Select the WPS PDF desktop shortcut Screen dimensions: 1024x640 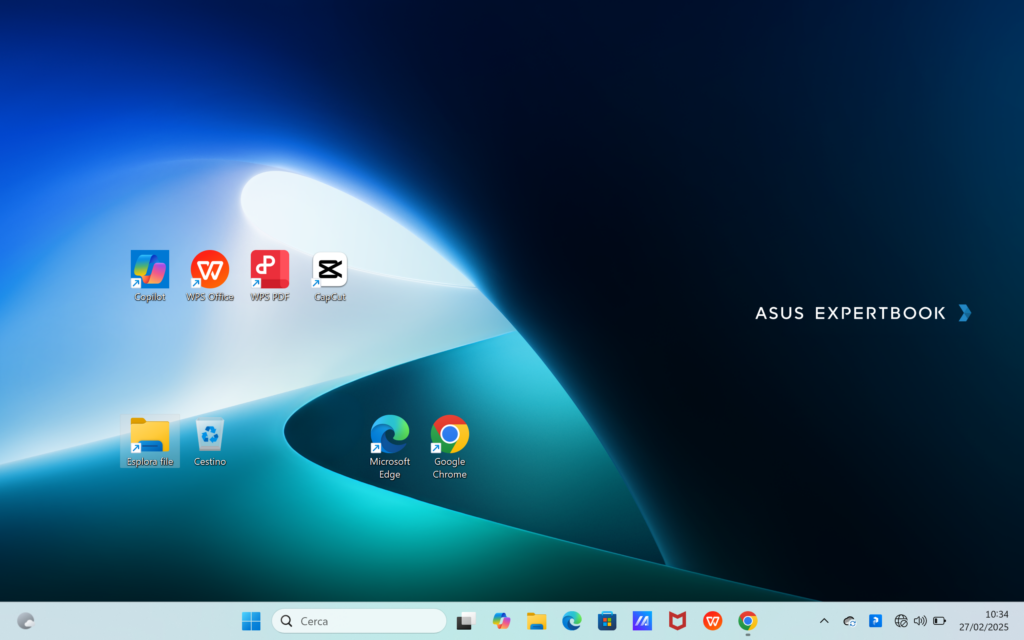(x=270, y=270)
